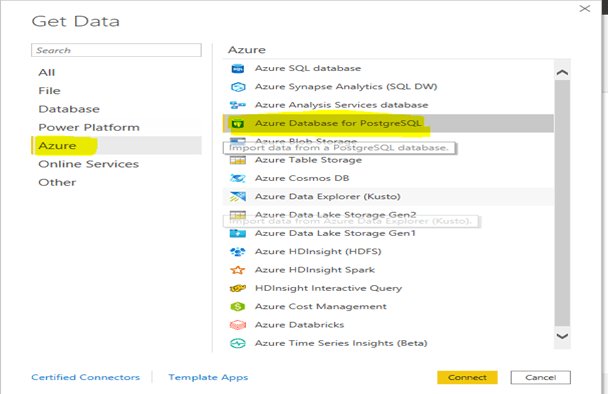Select Azure HDInsight Spark connector
The image size is (608, 394).
389,270
